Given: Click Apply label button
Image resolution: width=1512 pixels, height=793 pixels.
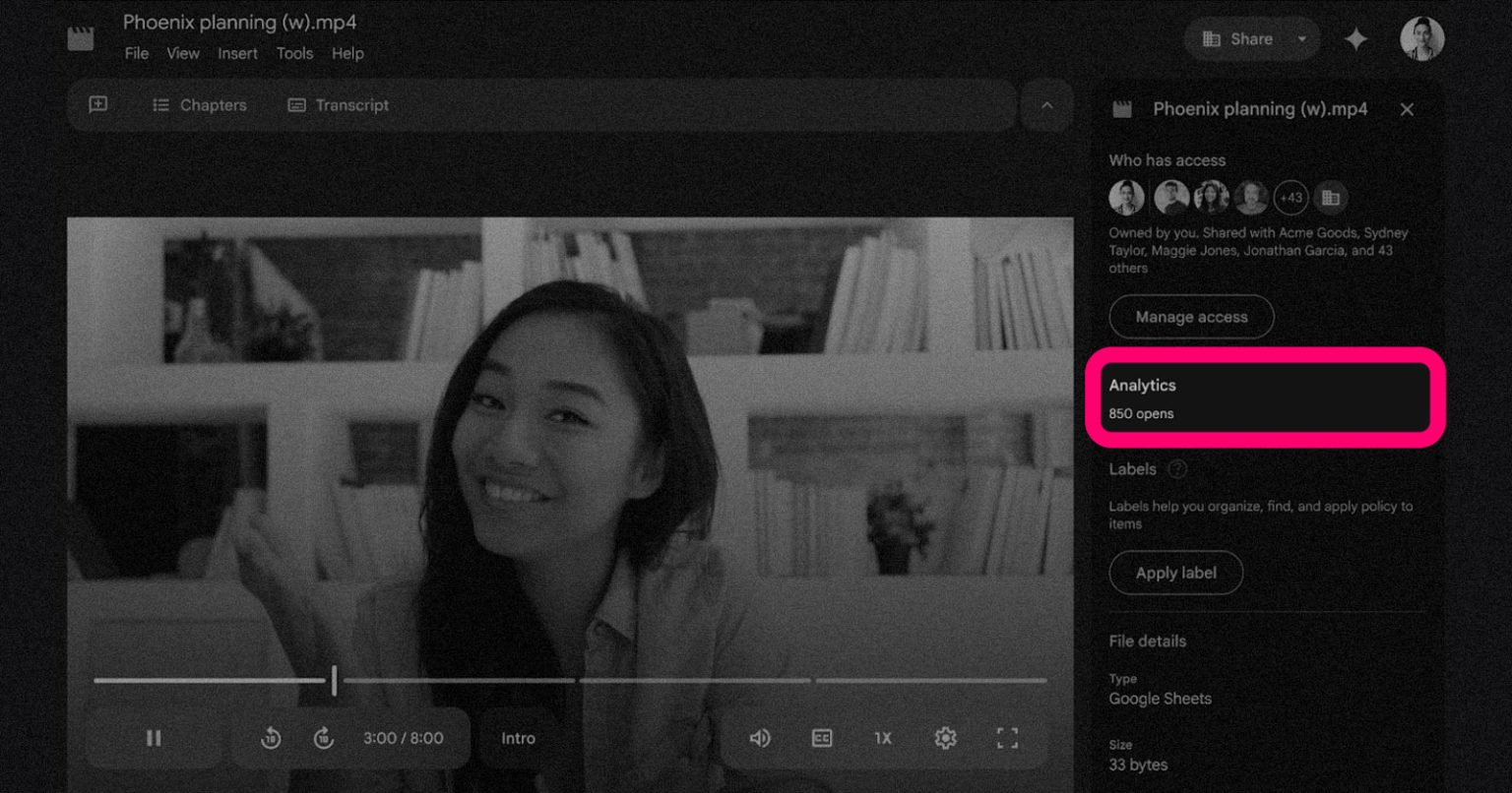Looking at the screenshot, I should pyautogui.click(x=1175, y=573).
